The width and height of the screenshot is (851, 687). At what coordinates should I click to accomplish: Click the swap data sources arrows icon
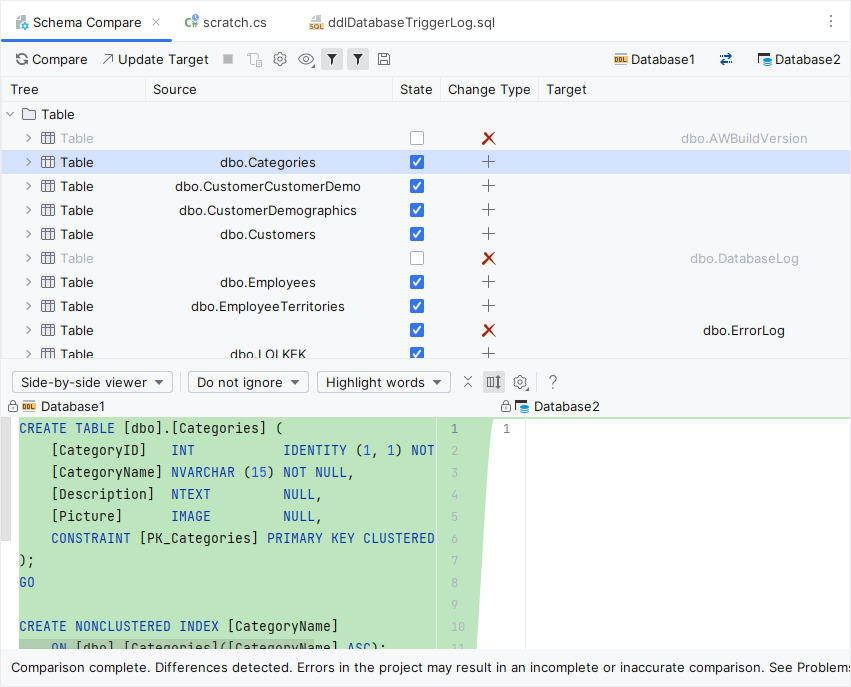pyautogui.click(x=725, y=59)
